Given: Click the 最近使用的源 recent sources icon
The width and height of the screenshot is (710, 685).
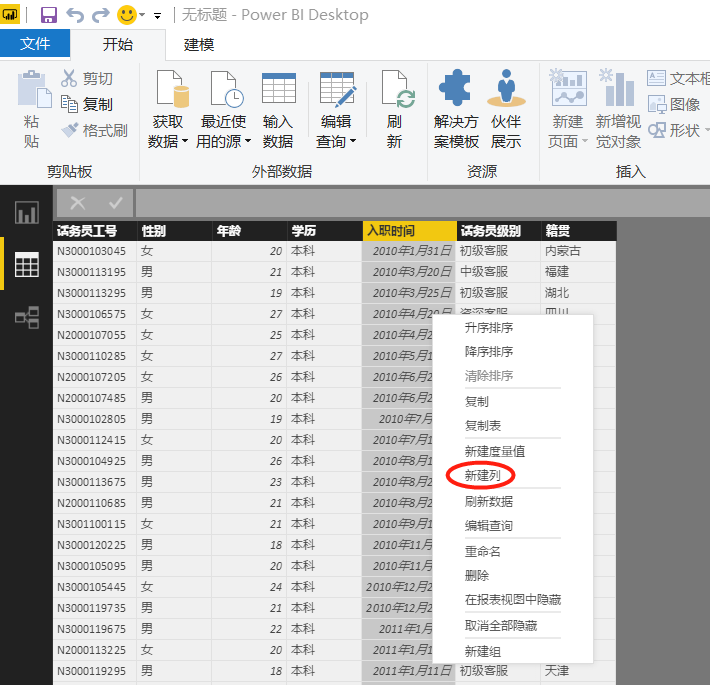Looking at the screenshot, I should pos(226,89).
